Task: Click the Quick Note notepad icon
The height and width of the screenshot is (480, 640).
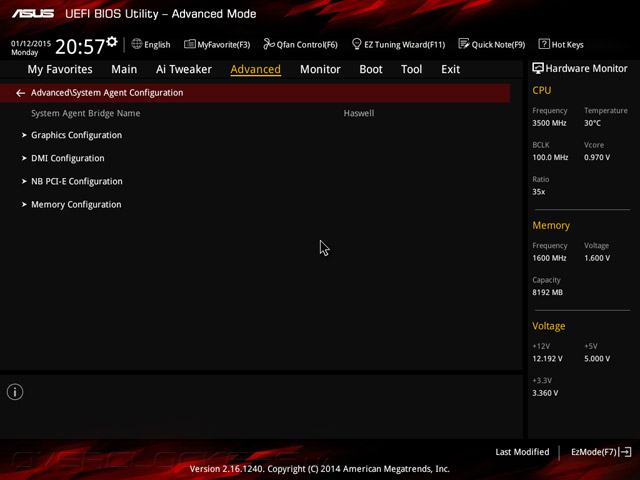Action: (464, 44)
